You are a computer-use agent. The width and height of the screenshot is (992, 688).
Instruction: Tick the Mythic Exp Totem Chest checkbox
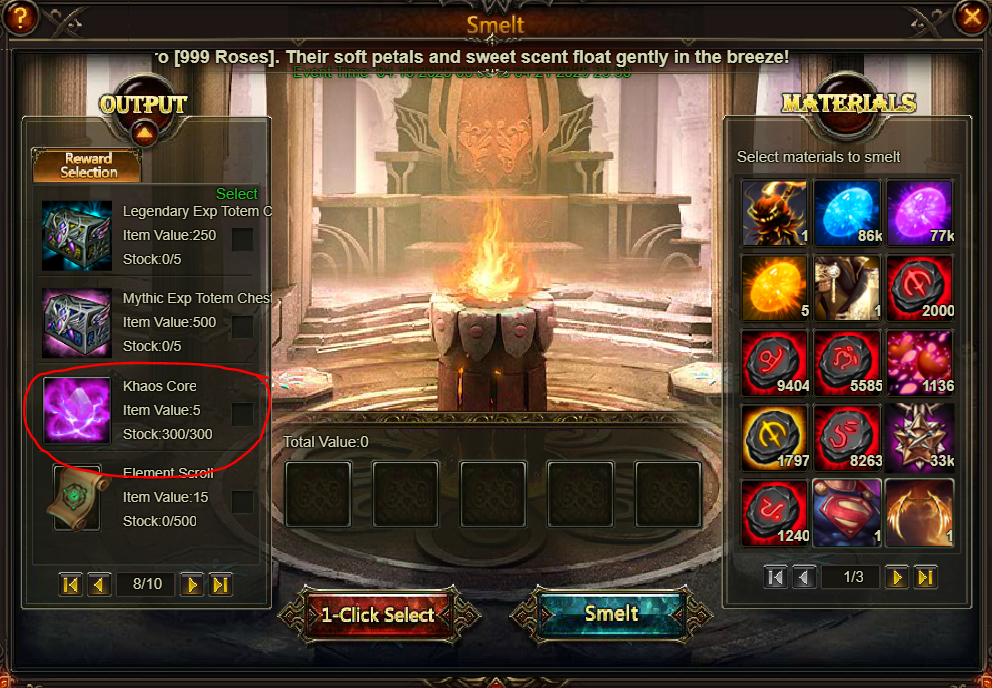(x=242, y=327)
